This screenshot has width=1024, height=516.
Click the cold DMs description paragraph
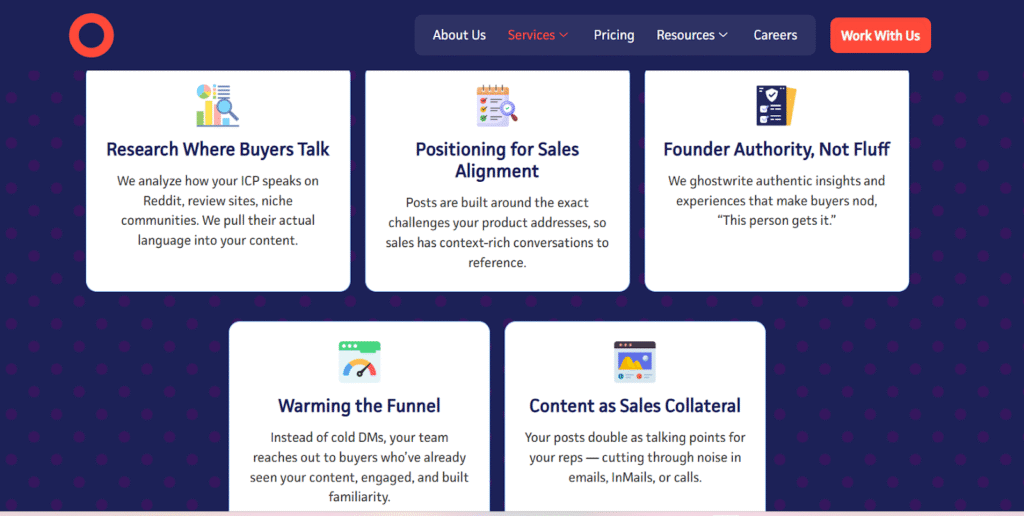tap(359, 467)
